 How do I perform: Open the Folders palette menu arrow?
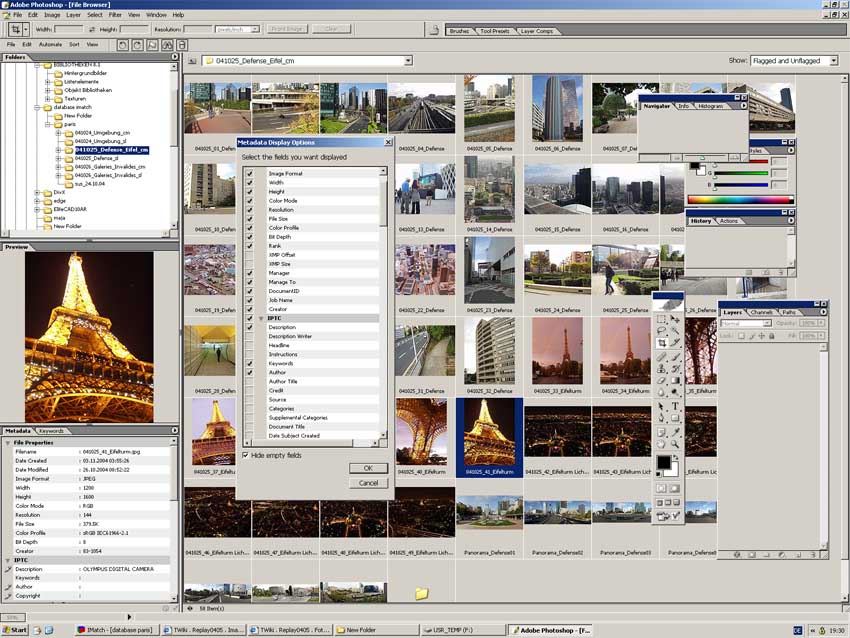pyautogui.click(x=175, y=57)
